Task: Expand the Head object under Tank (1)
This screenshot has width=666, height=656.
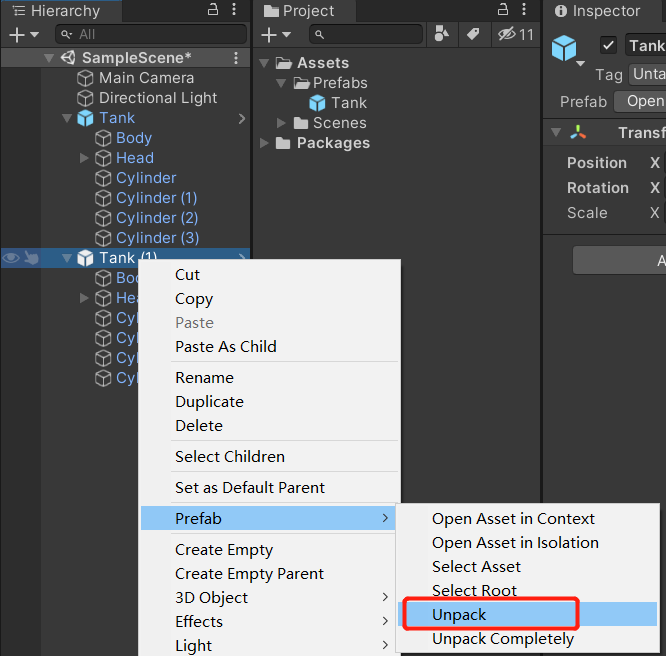Action: point(84,298)
